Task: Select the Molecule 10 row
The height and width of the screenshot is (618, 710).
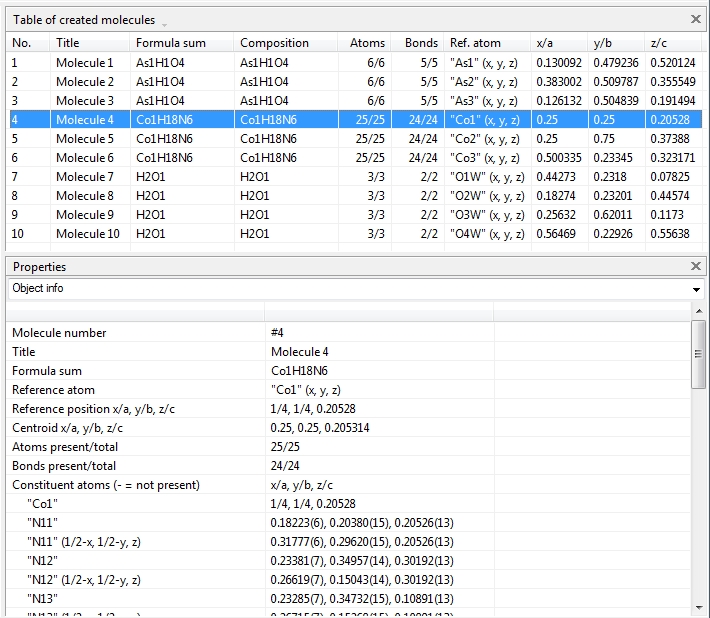Action: 87,234
